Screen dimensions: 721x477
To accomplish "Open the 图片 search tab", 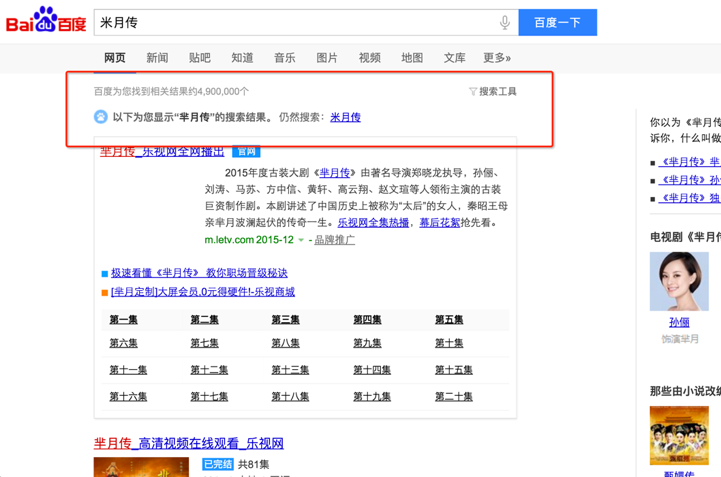I will tap(327, 58).
